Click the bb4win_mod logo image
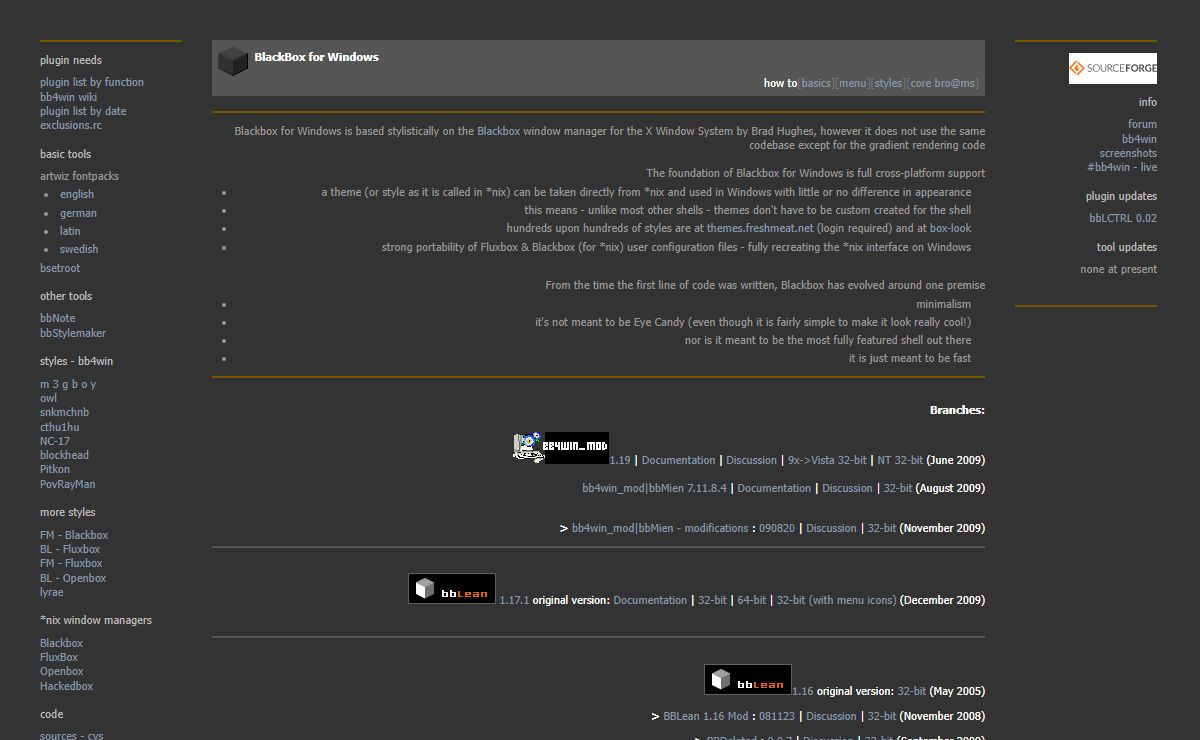This screenshot has height=740, width=1200. (x=561, y=447)
